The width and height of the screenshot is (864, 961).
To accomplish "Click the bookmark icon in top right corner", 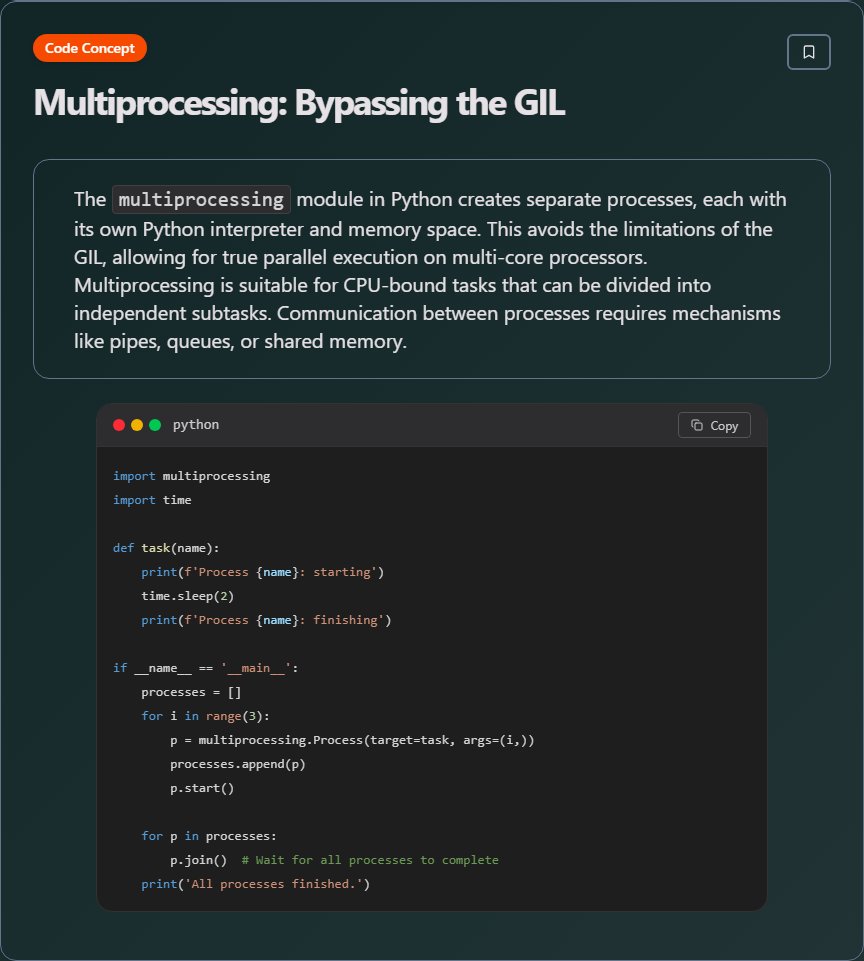I will coord(809,51).
